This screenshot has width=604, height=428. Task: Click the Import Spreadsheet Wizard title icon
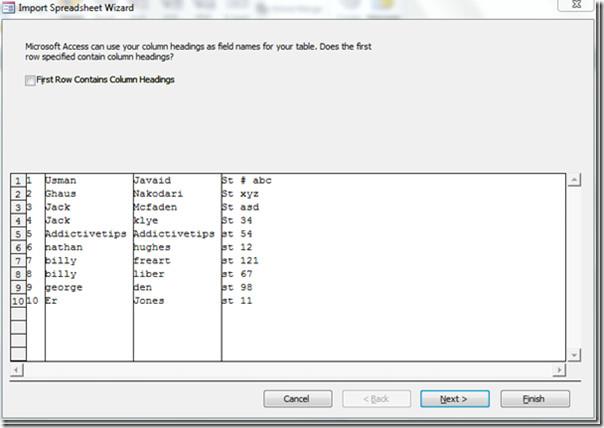coord(8,8)
